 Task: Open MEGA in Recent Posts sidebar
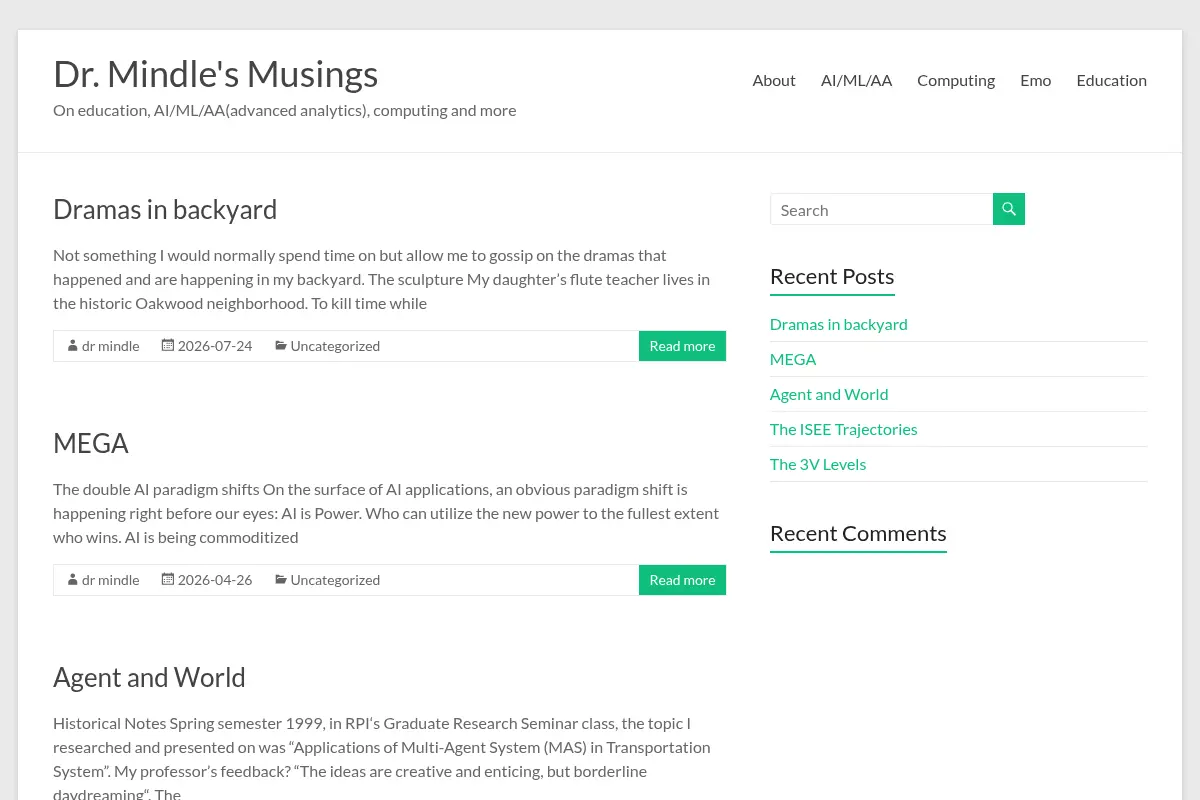coord(793,359)
